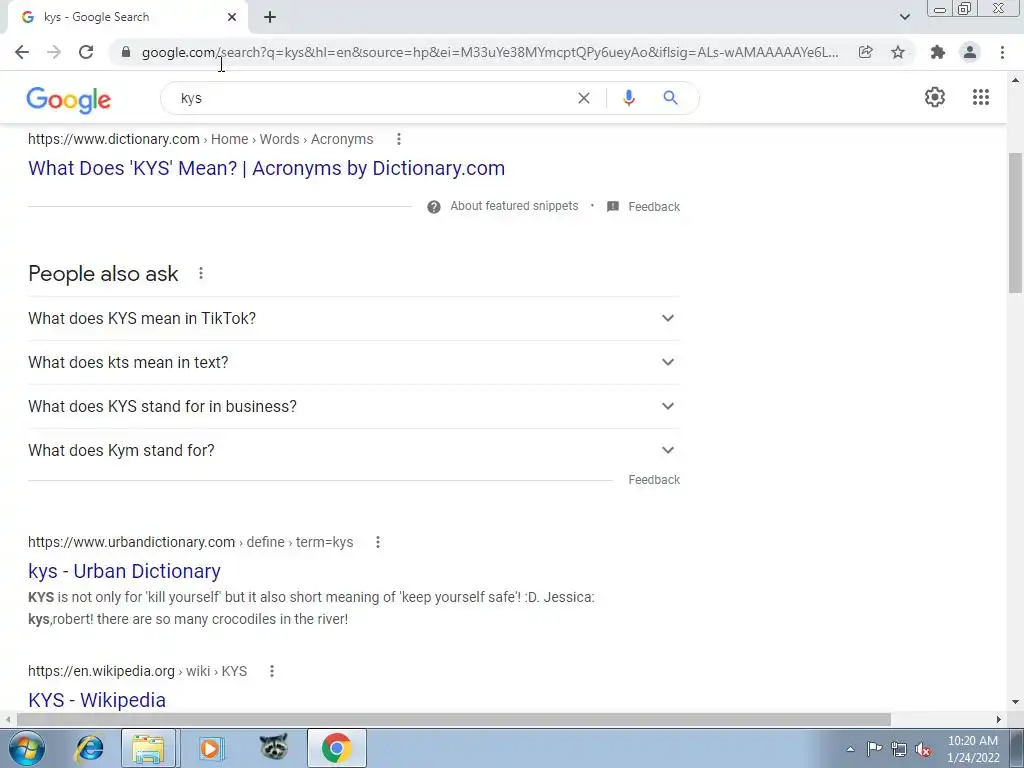The width and height of the screenshot is (1024, 768).
Task: Expand What does KYS mean in TikTok
Action: coord(353,319)
